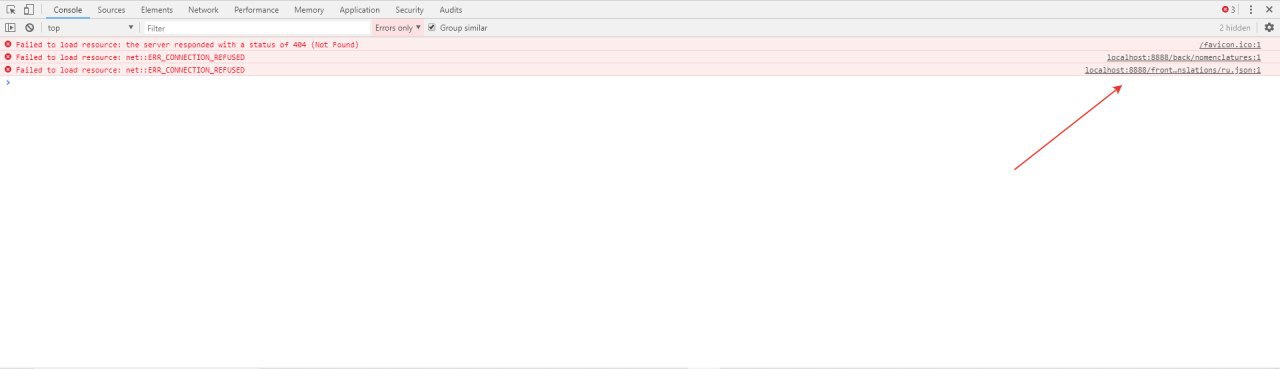
Task: Toggle the Group similar checkbox
Action: (x=432, y=28)
